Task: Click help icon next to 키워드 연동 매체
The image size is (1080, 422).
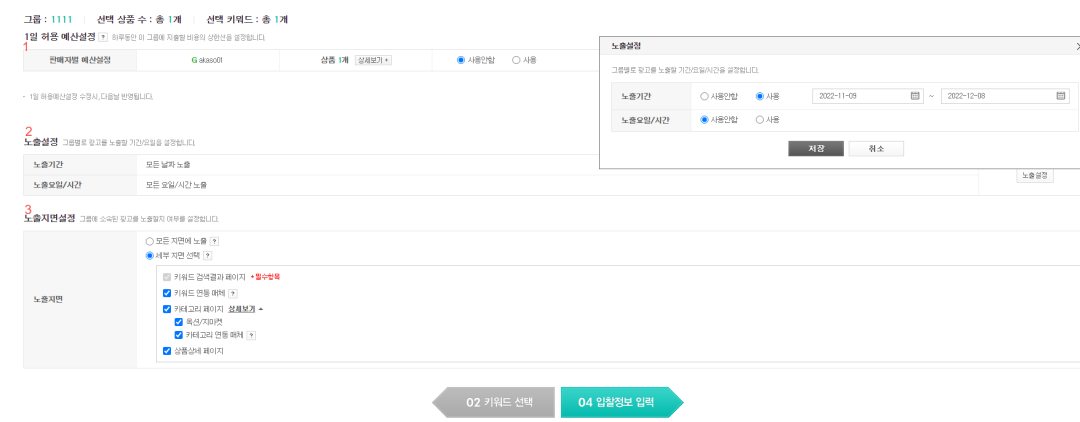Action: 233,293
